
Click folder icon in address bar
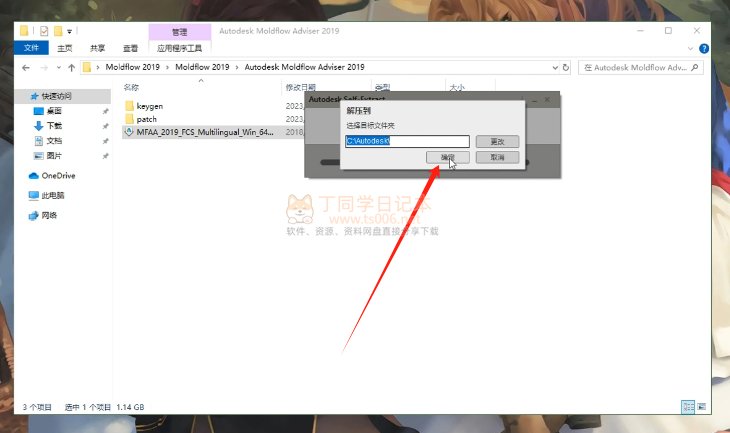(87, 68)
